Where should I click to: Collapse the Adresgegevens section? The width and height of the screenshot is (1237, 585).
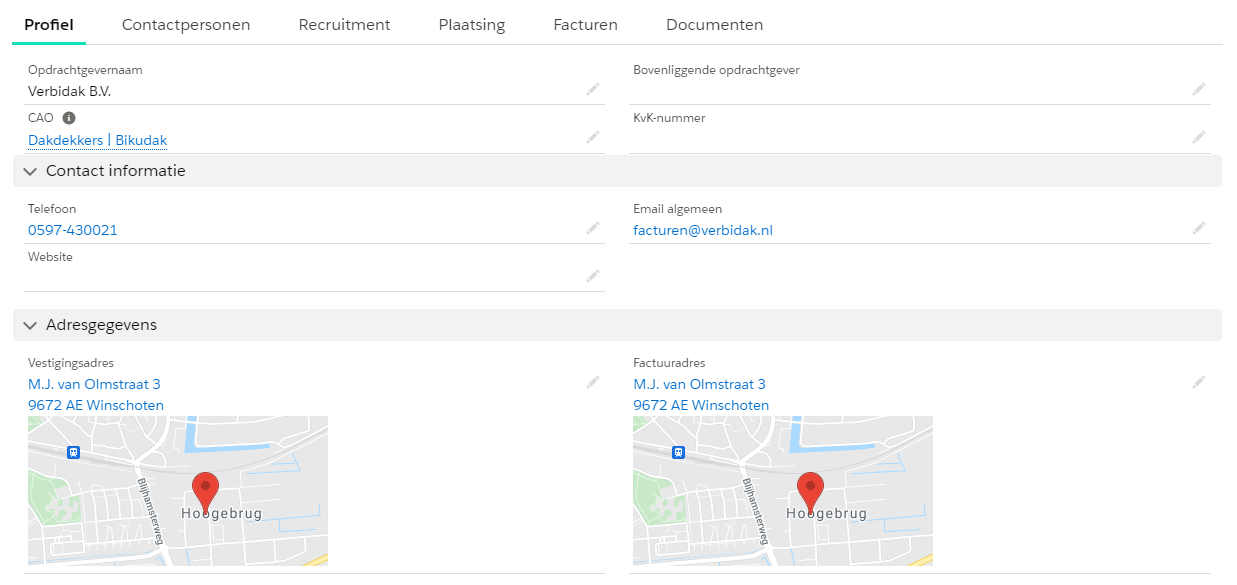(x=30, y=325)
